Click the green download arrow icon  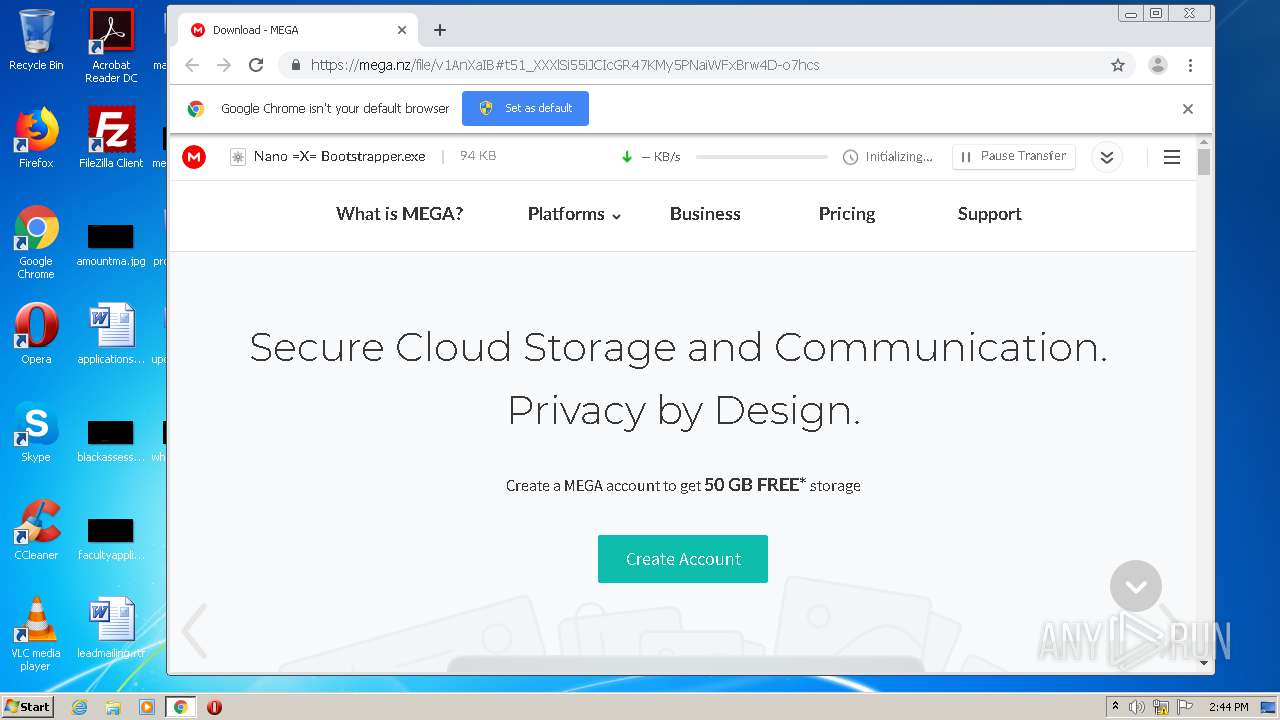point(627,157)
